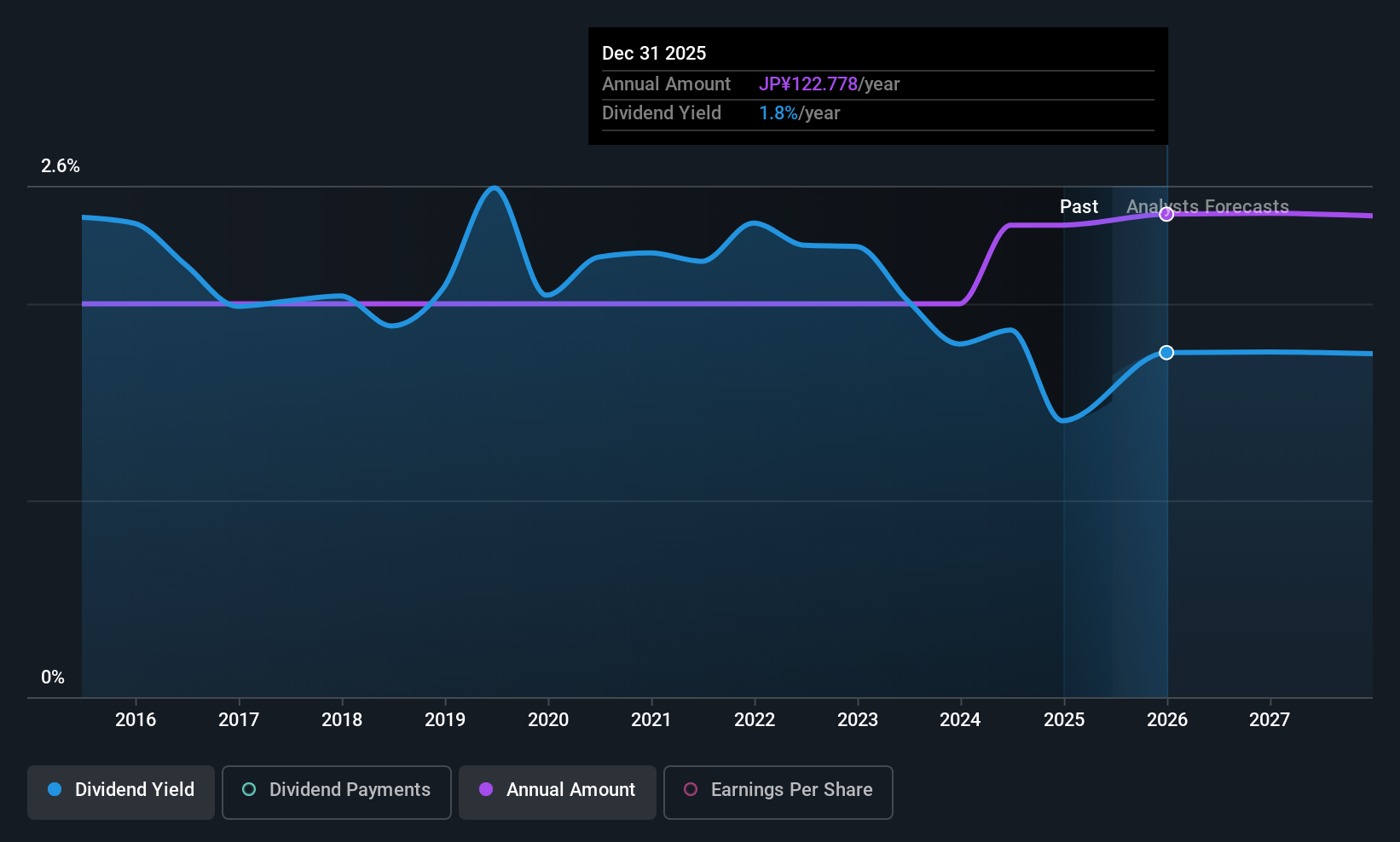
Task: Click the Dividend Yield tooltip label
Action: pos(662,113)
